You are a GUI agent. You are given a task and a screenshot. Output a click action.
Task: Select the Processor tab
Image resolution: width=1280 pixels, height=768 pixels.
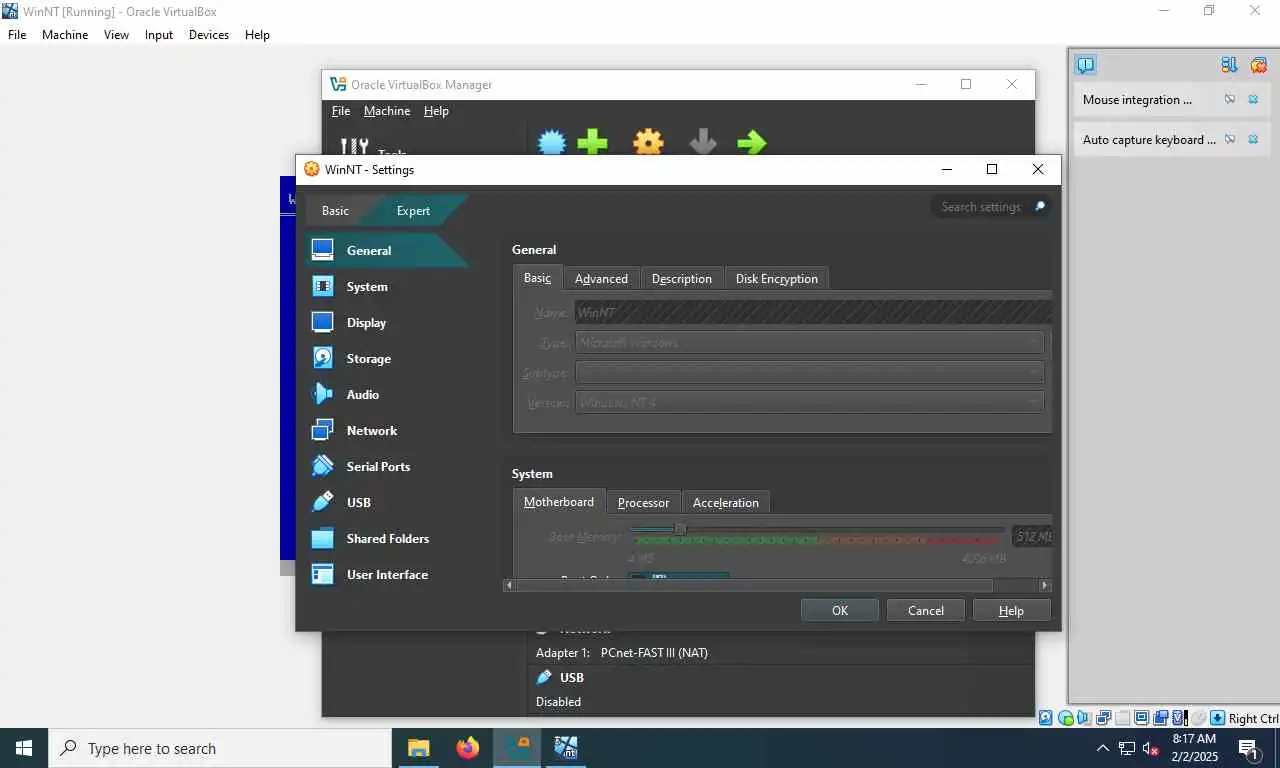tap(643, 503)
